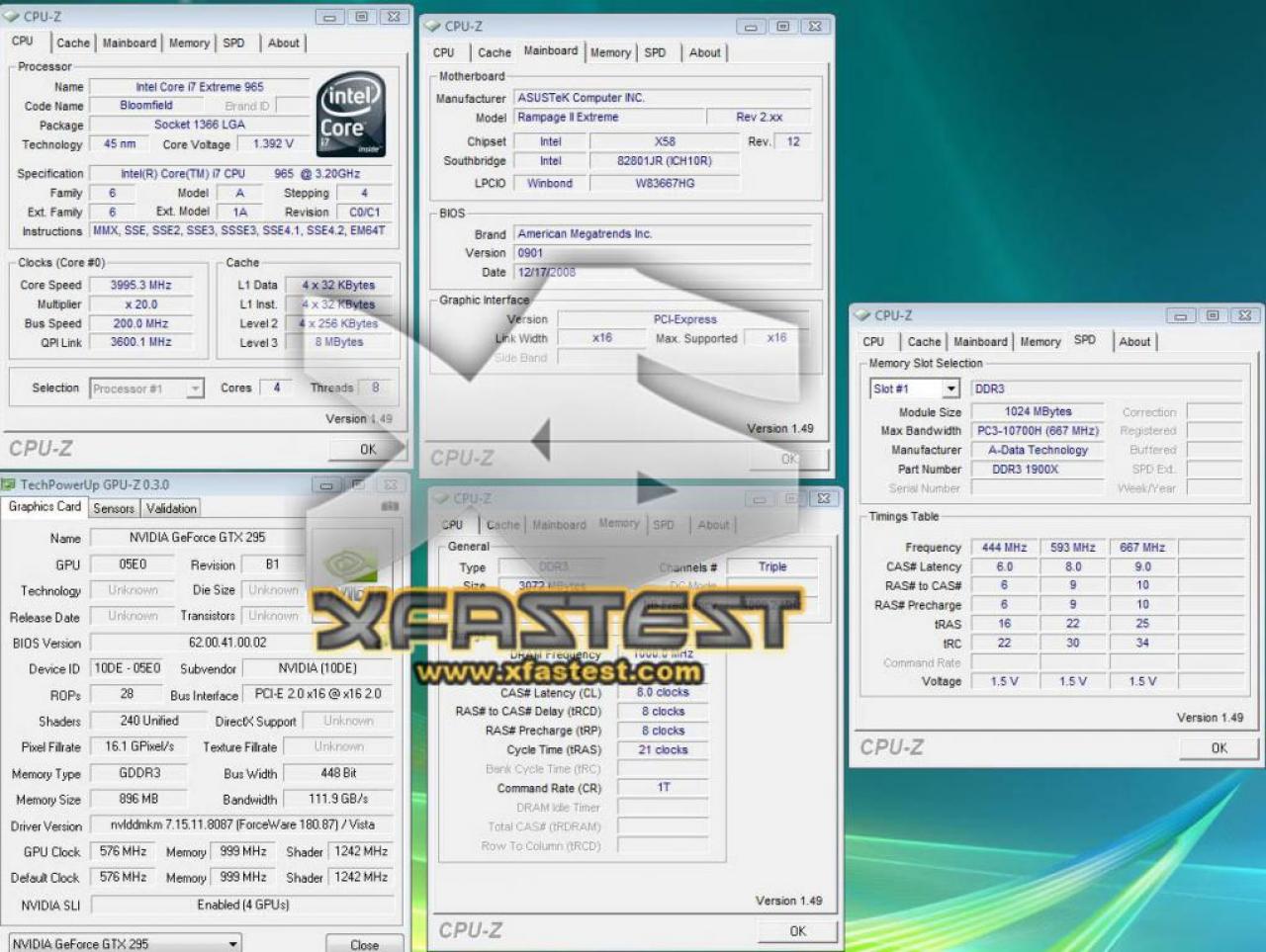Click the Multiplier value x 20.0
Viewport: 1266px width, 952px height.
(140, 304)
